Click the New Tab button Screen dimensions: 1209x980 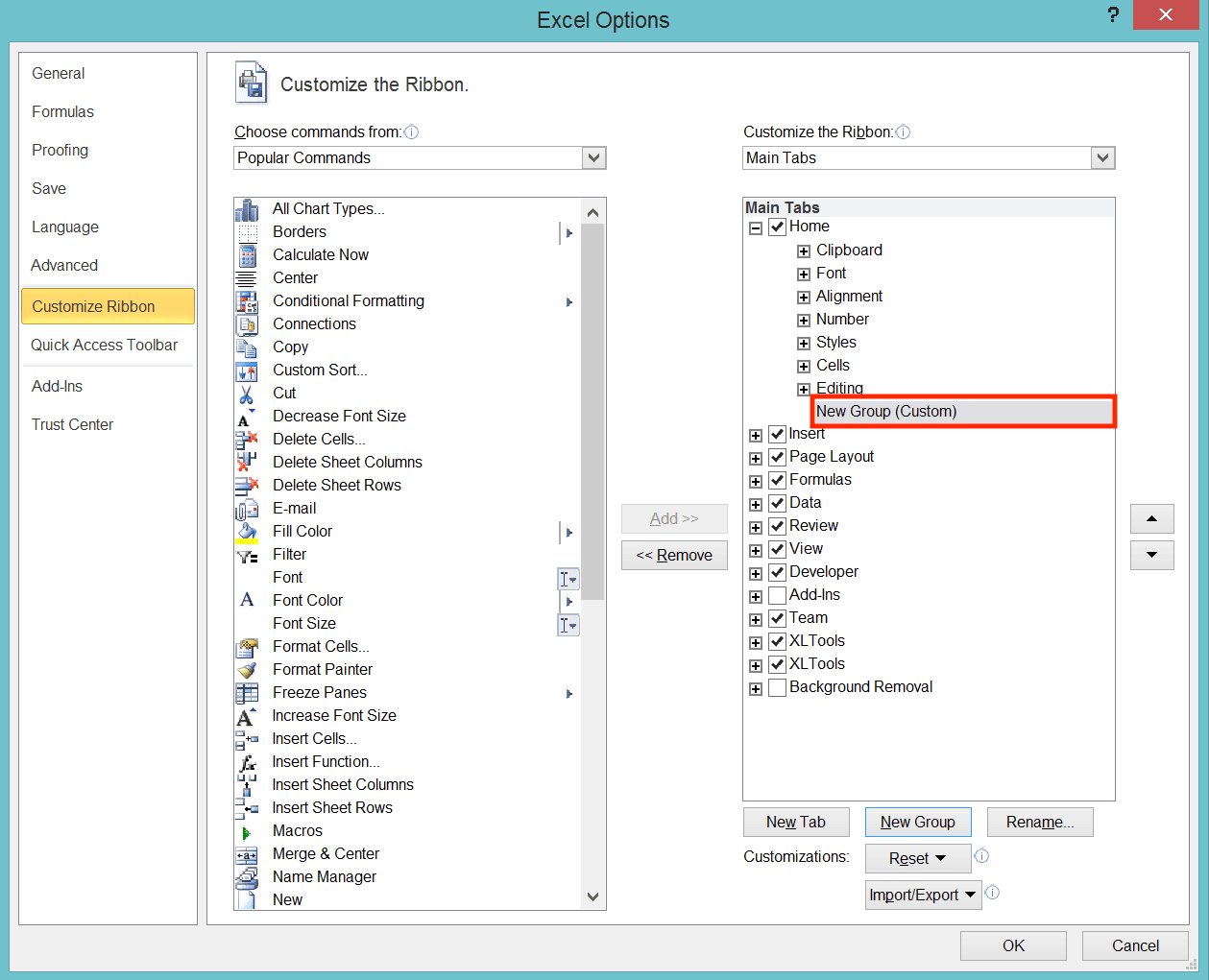[x=796, y=822]
